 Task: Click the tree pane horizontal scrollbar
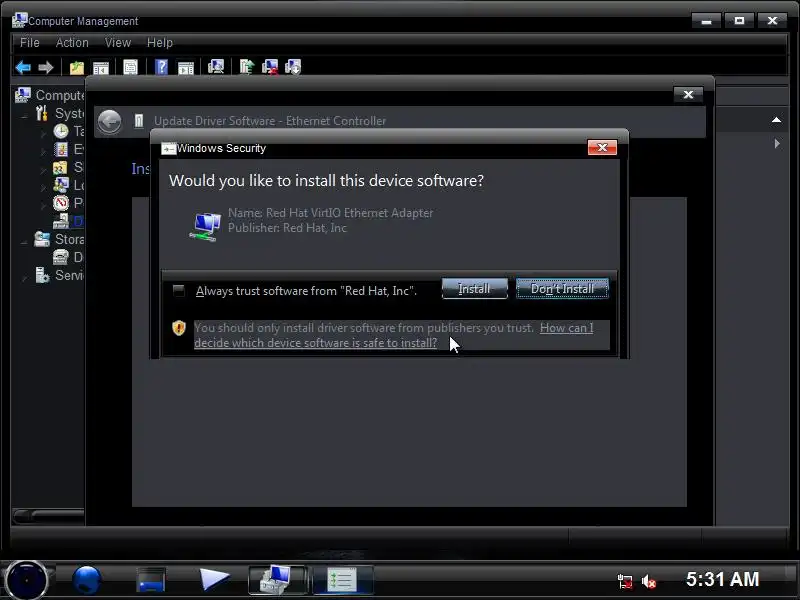tap(49, 516)
